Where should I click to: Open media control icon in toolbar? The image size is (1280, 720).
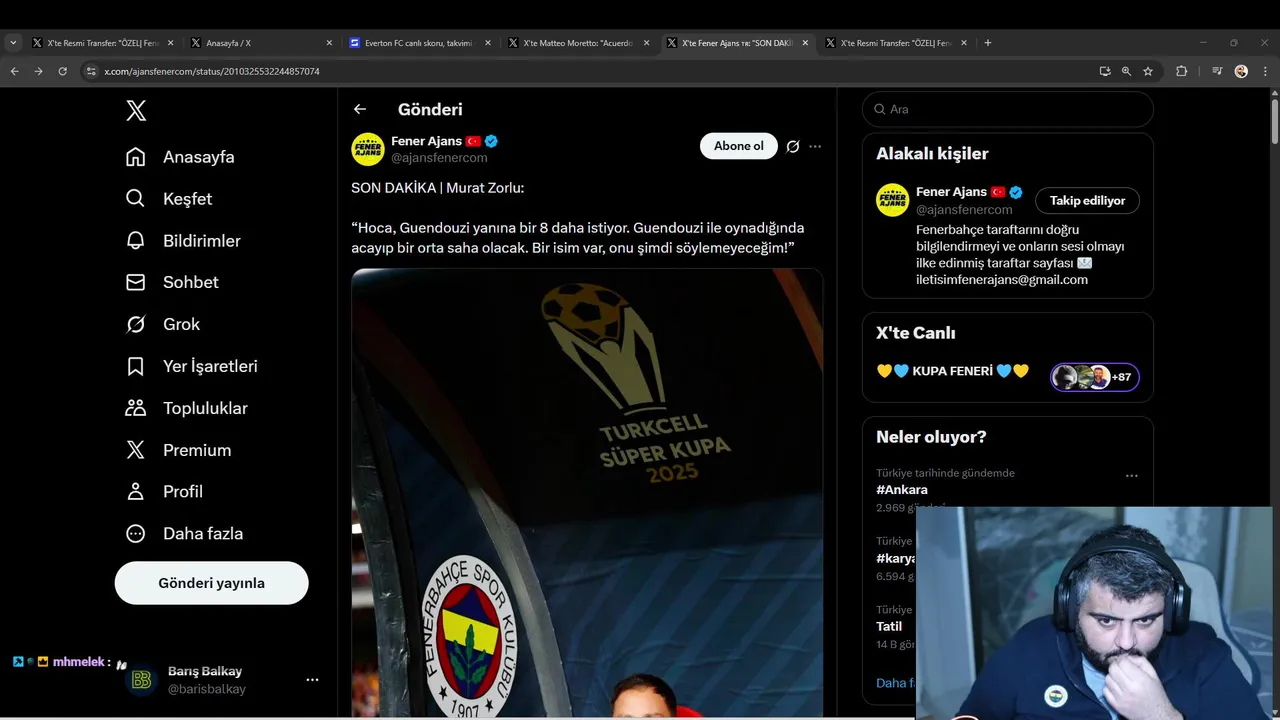pyautogui.click(x=1217, y=71)
